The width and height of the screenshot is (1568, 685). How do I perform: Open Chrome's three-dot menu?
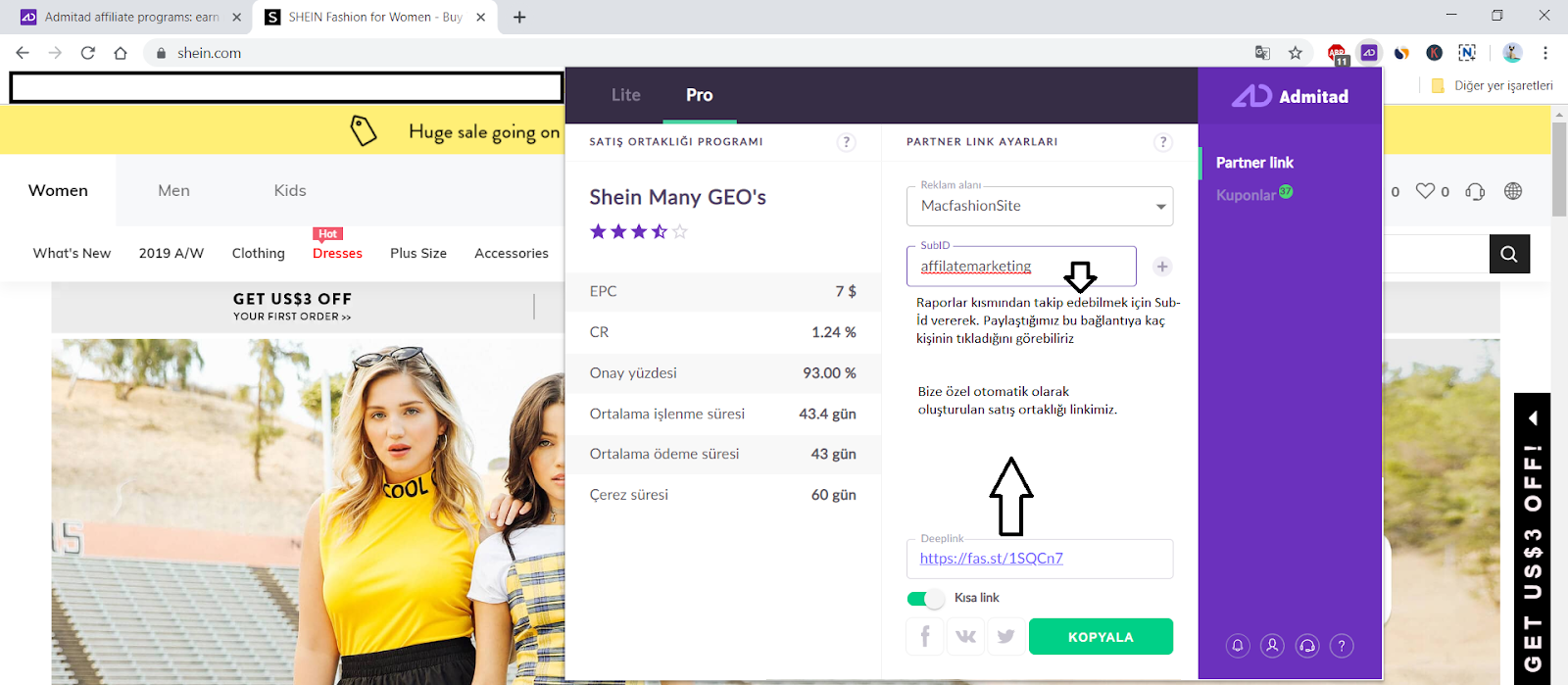[x=1545, y=53]
